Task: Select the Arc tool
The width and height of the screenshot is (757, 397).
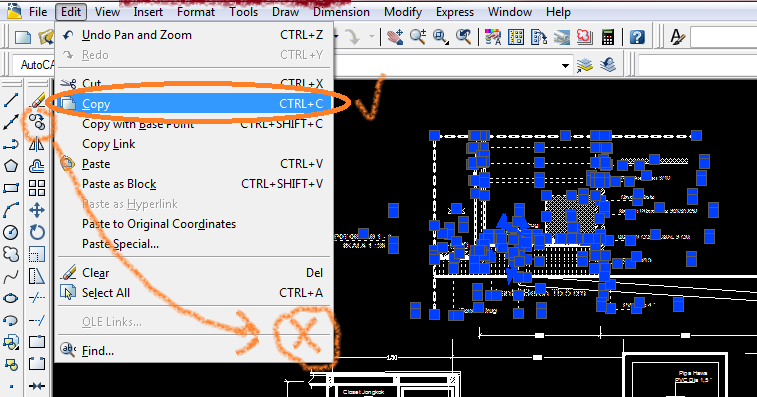Action: (x=11, y=210)
